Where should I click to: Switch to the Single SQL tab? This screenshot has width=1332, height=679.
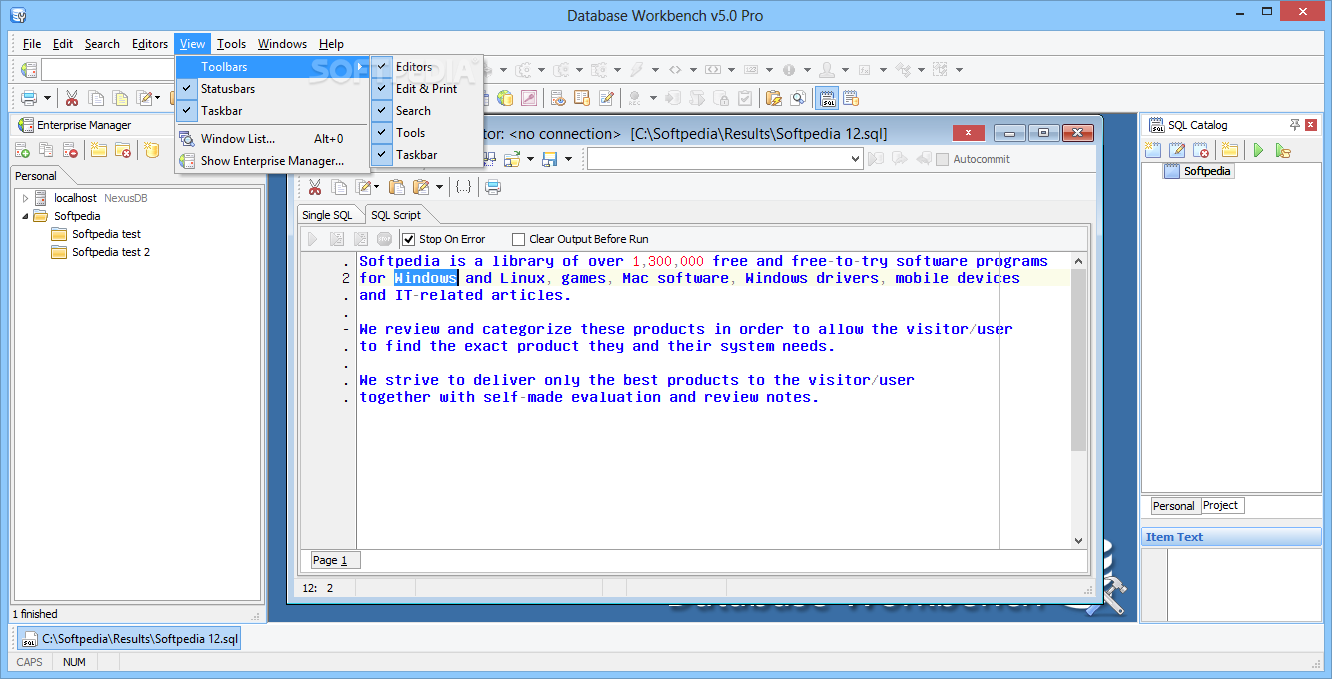coord(328,215)
